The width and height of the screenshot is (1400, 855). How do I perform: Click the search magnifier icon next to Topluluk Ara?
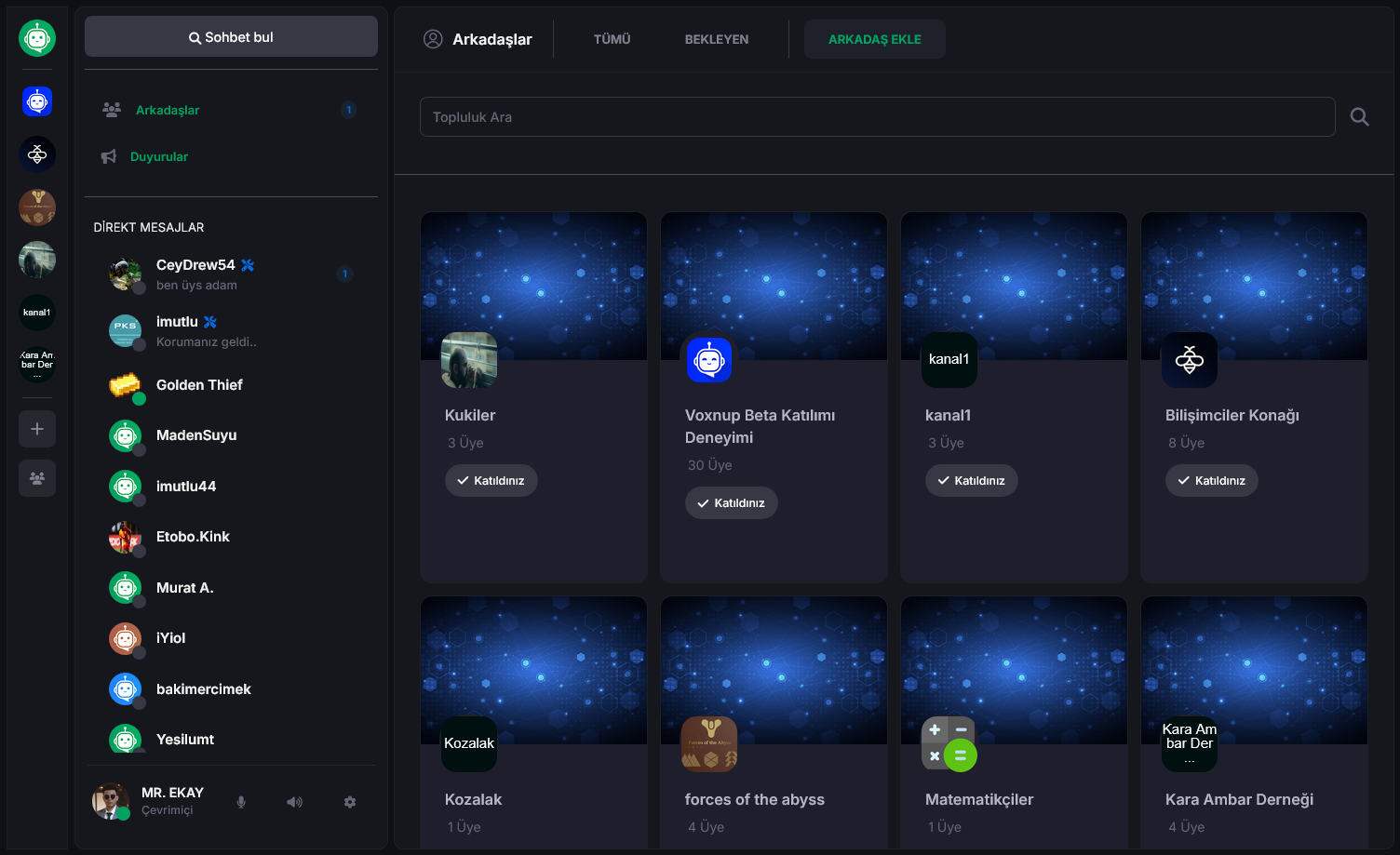(x=1360, y=117)
